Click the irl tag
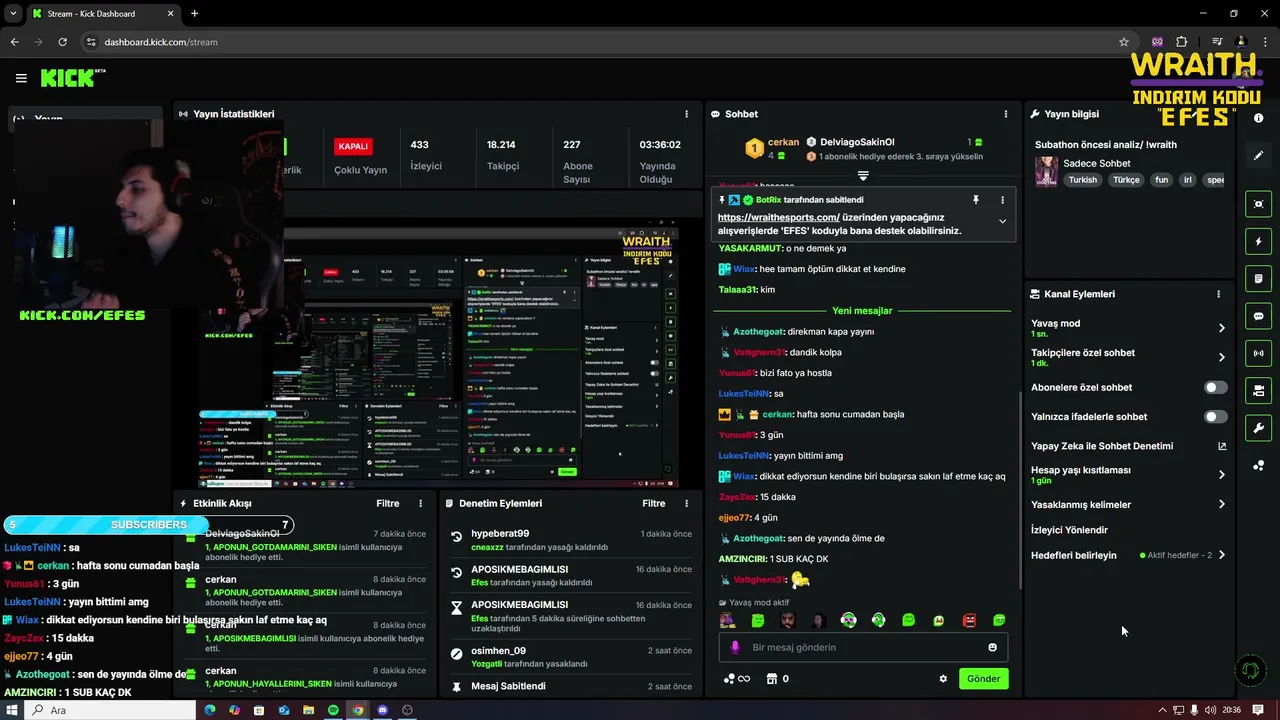 point(1188,180)
